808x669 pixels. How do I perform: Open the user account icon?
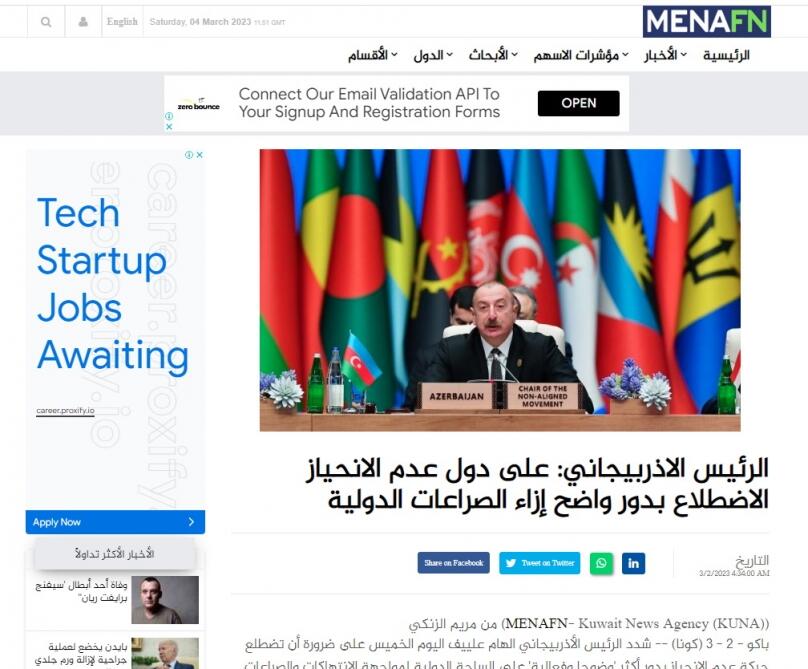pyautogui.click(x=83, y=22)
